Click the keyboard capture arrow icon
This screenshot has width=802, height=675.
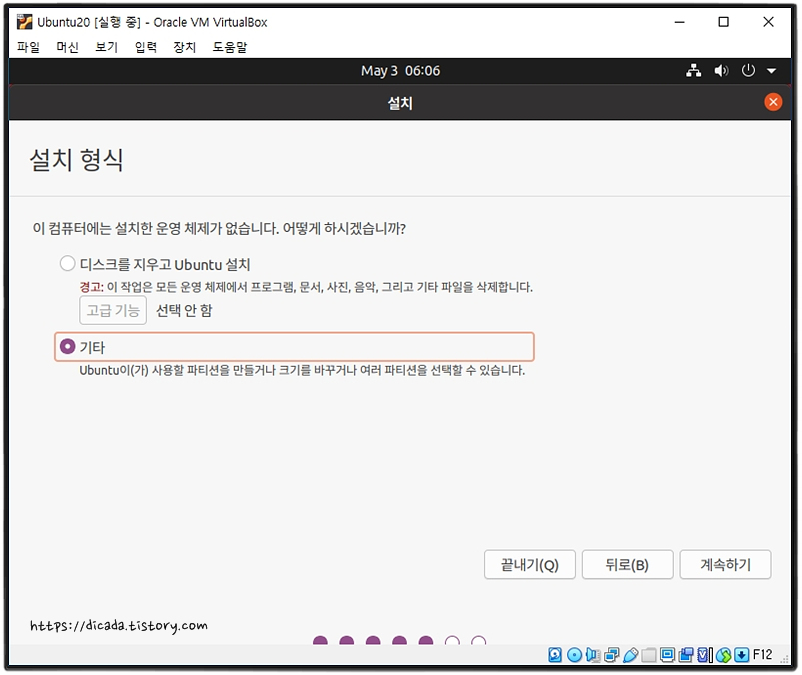[742, 655]
